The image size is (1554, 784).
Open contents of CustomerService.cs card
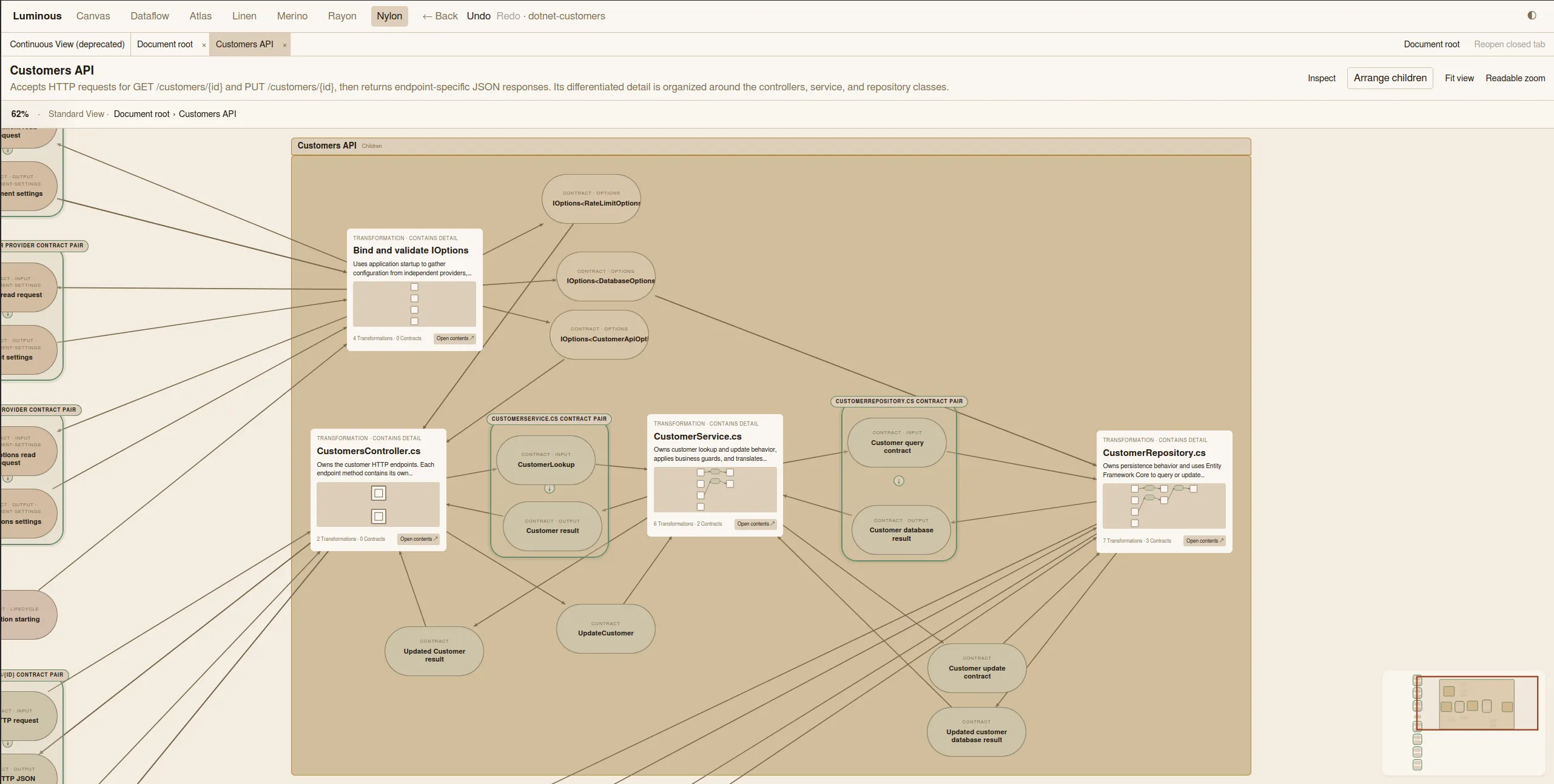pos(756,524)
